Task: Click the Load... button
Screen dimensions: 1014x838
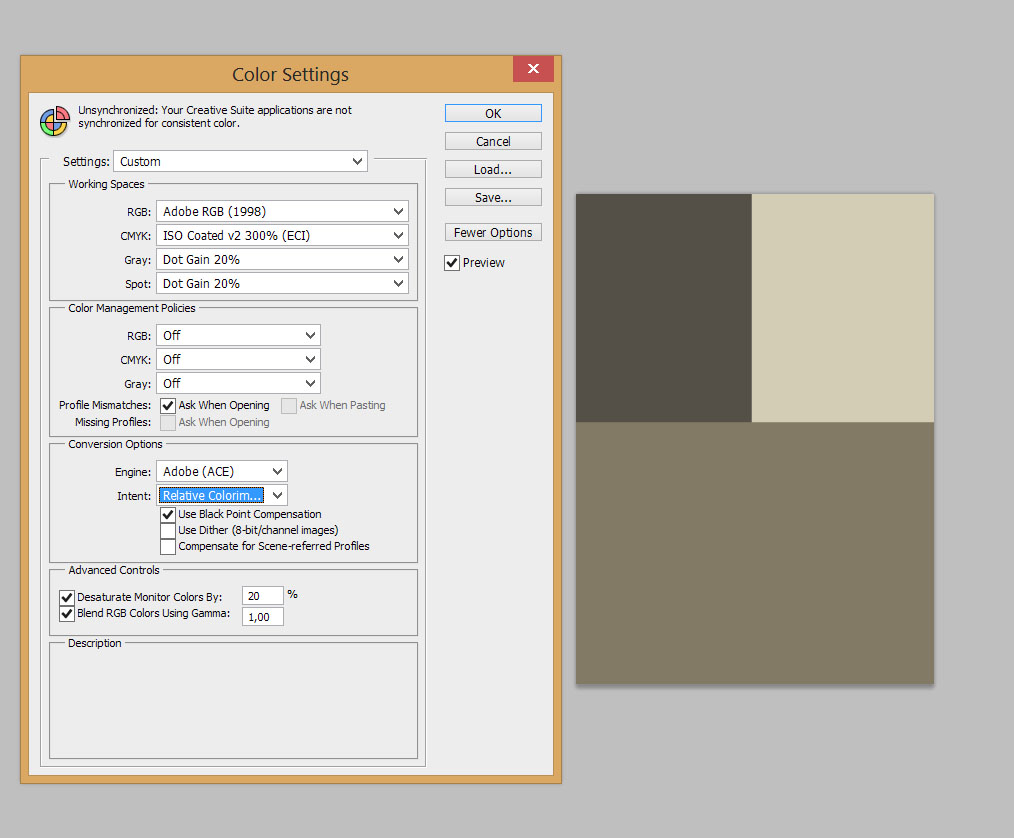Action: point(493,169)
